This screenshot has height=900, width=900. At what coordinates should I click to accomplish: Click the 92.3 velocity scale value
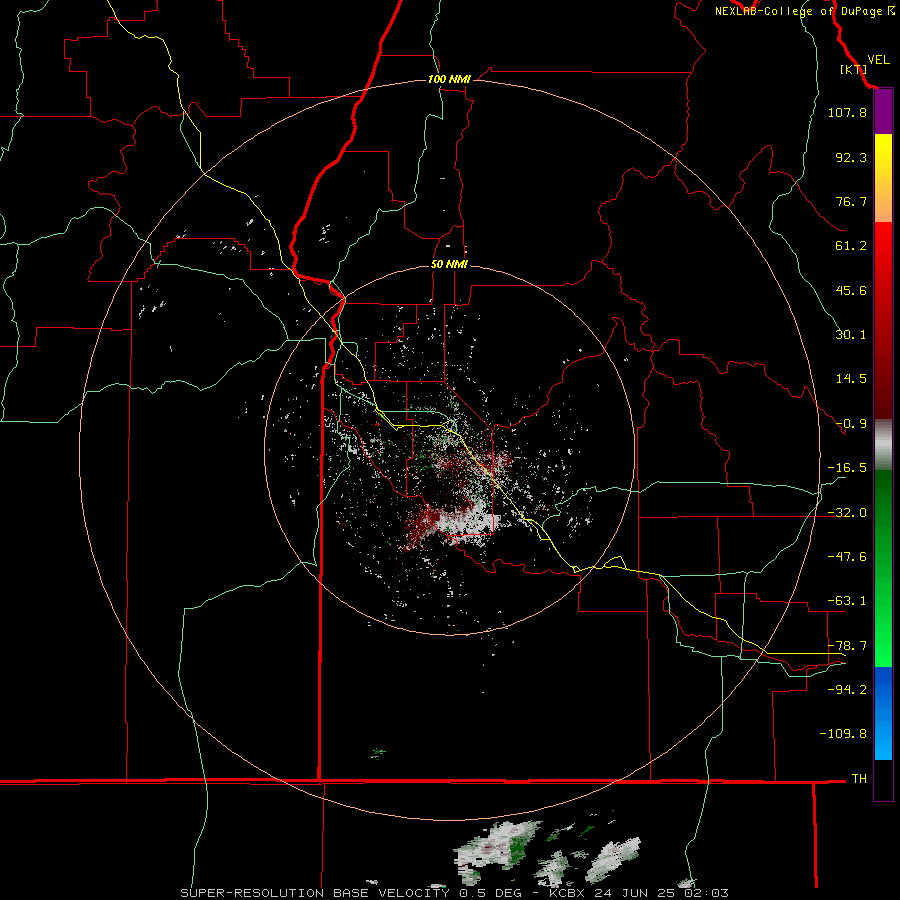851,157
